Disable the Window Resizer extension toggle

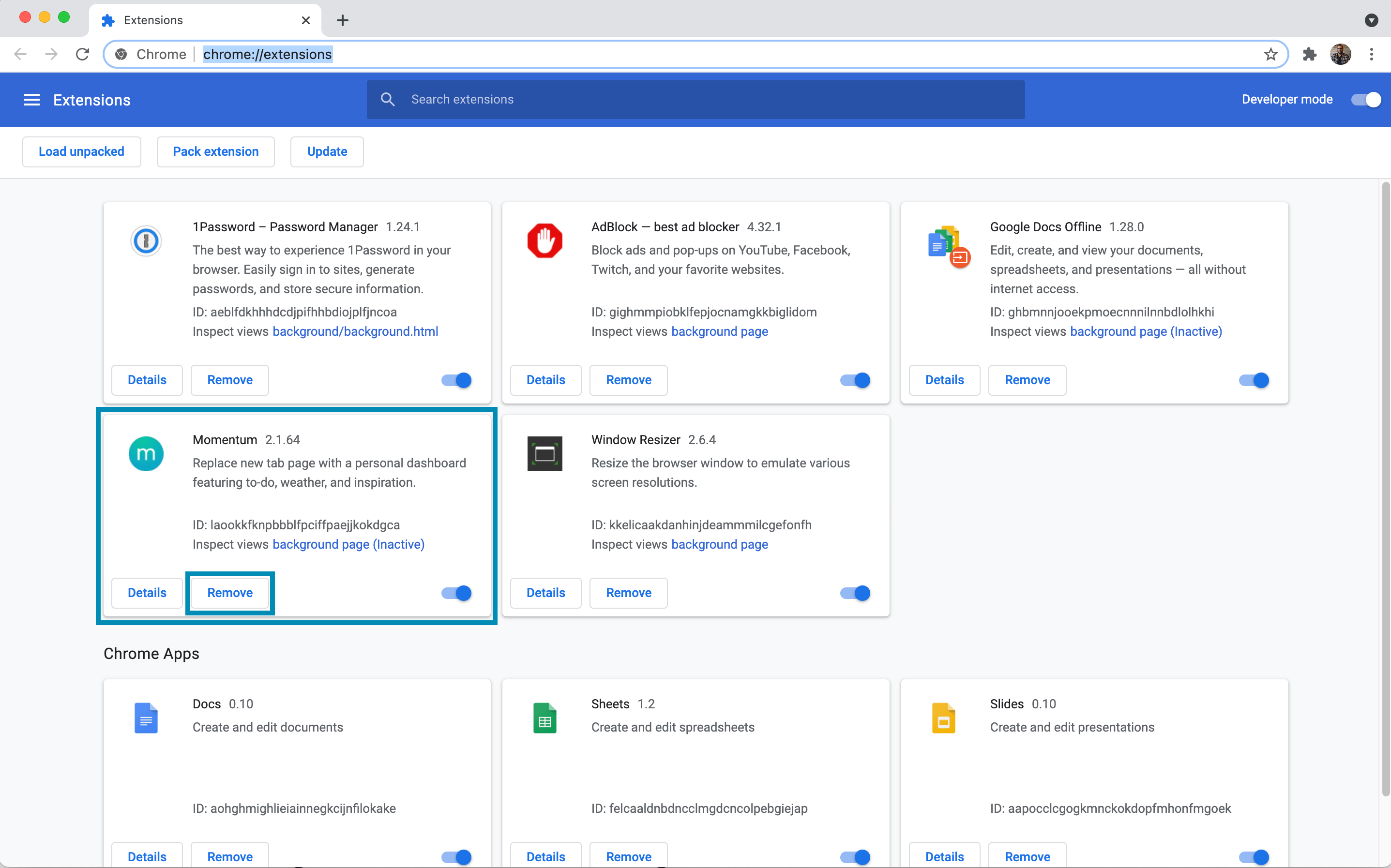point(855,592)
